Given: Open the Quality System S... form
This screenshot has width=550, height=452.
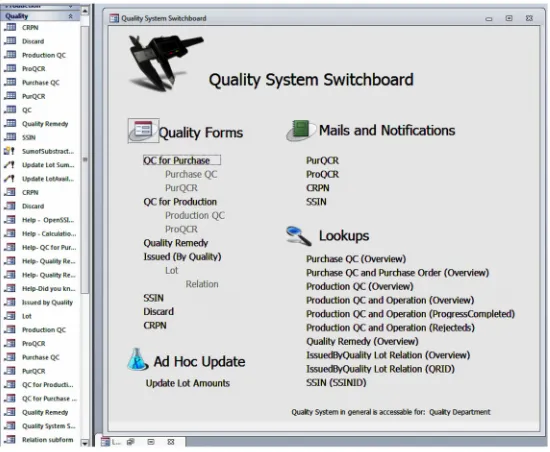Looking at the screenshot, I should click(x=48, y=426).
